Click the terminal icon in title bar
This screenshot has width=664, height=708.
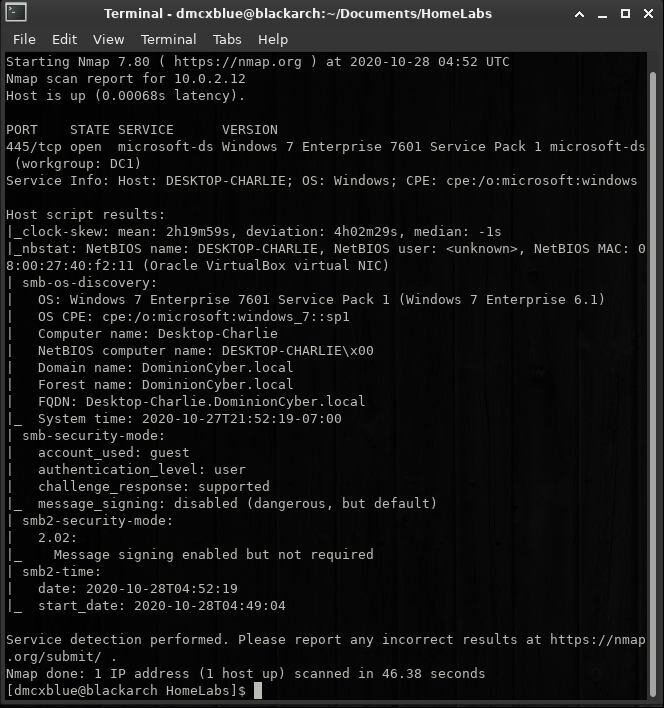click(x=16, y=13)
